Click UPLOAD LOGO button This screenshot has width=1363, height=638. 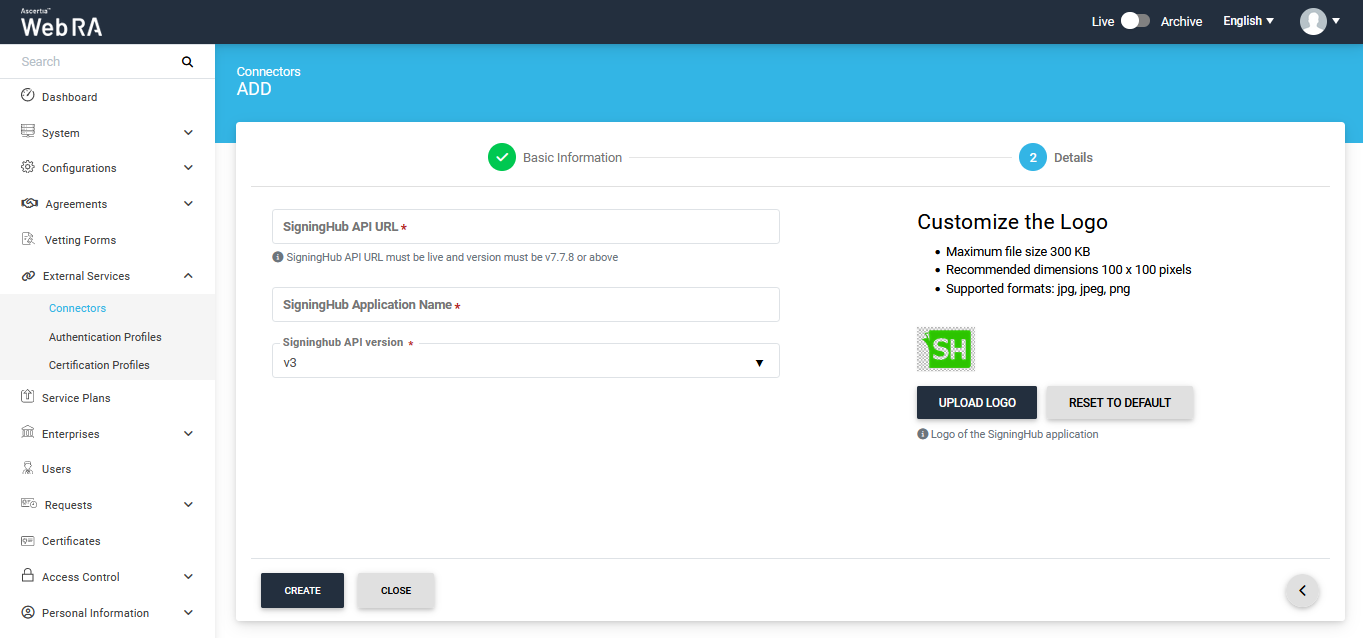point(977,402)
